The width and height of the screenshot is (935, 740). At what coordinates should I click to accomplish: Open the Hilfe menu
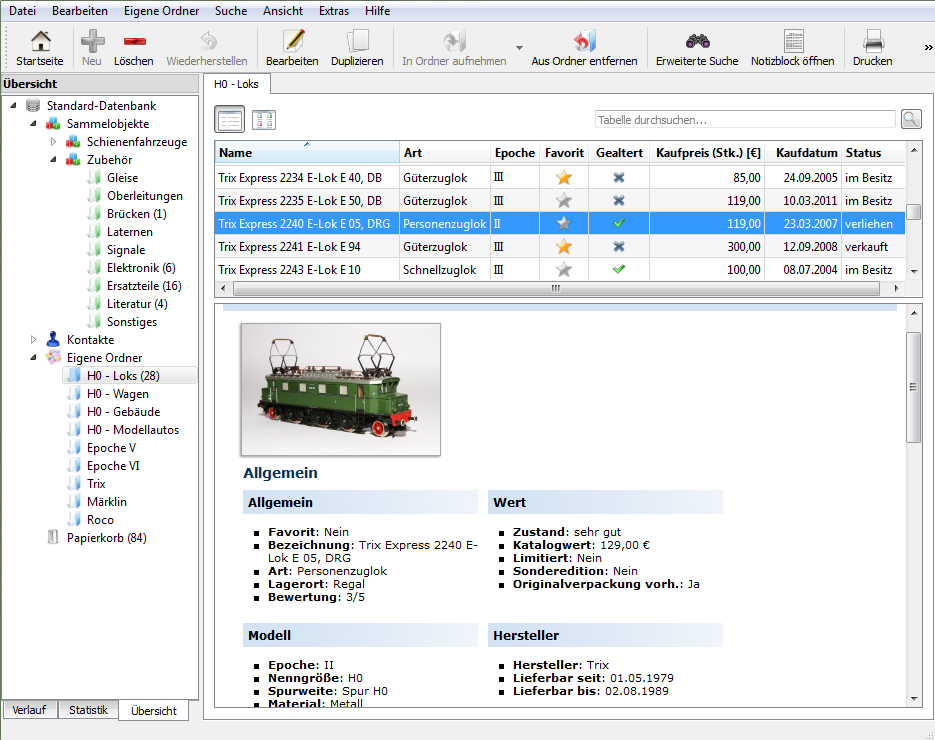(x=377, y=11)
